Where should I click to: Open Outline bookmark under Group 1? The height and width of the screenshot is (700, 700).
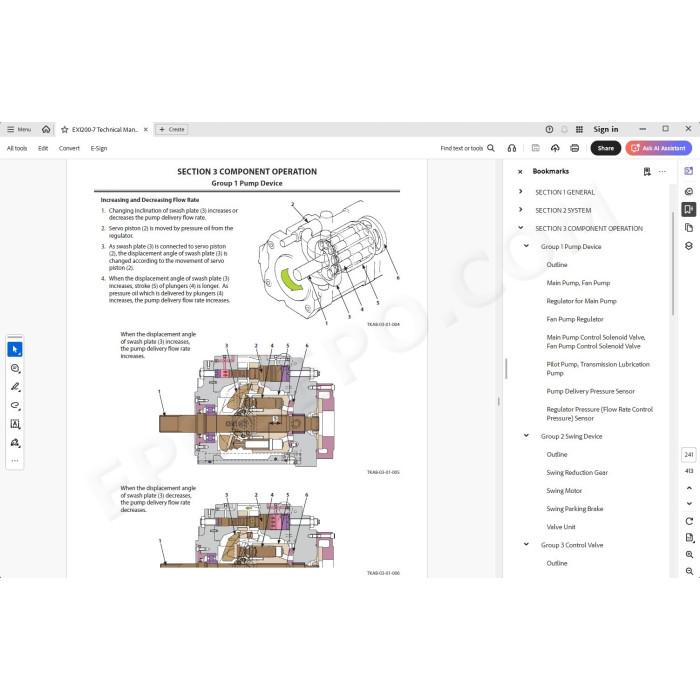click(x=557, y=265)
